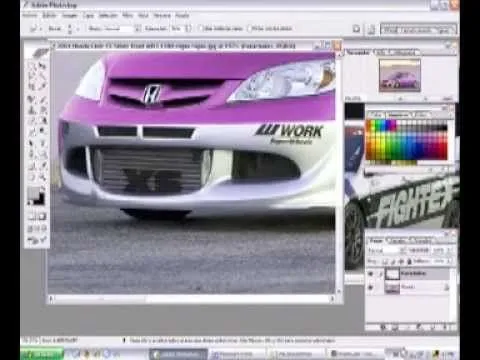Select the Eraser tool
The height and width of the screenshot is (360, 480).
click(x=32, y=121)
